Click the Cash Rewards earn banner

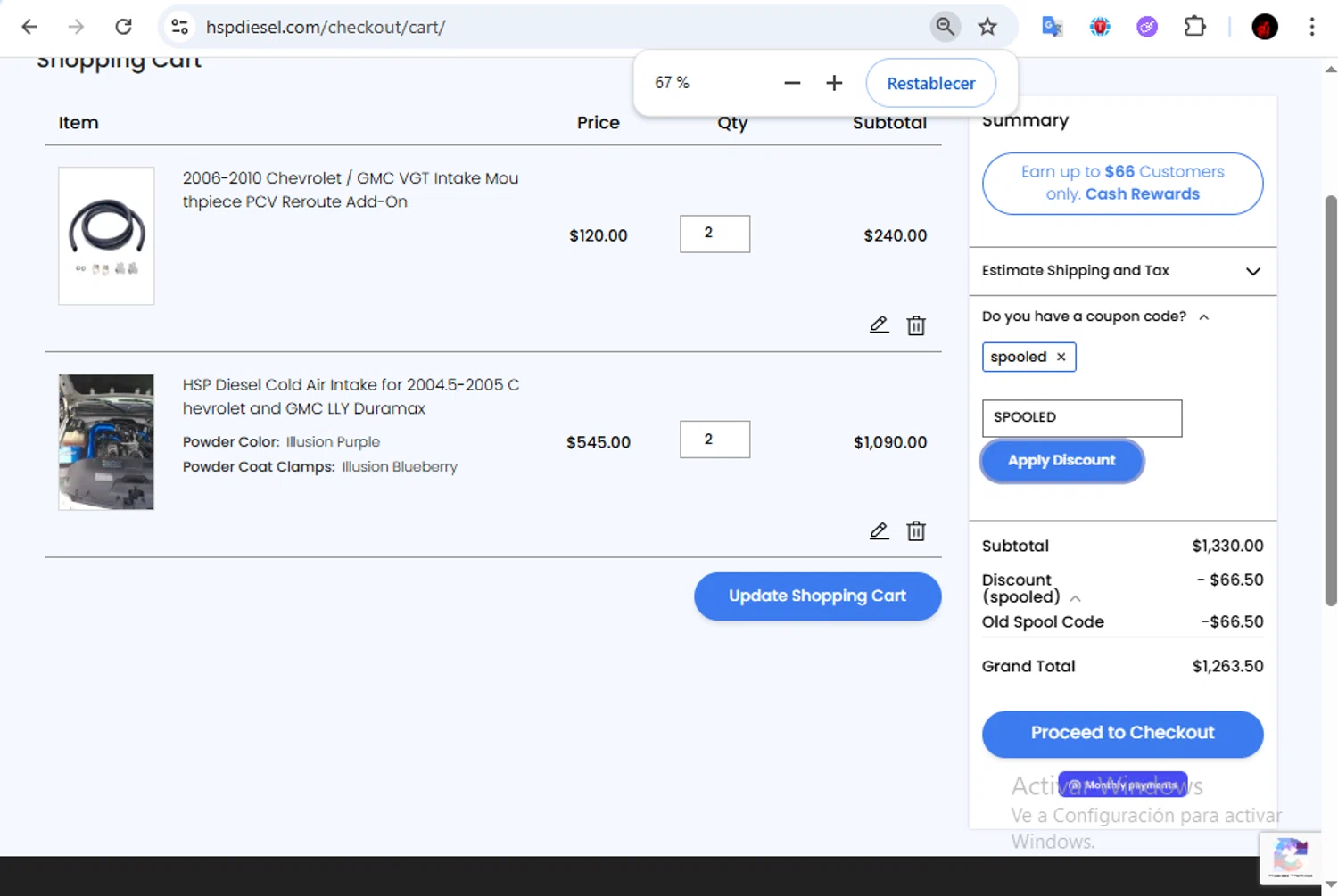coord(1122,183)
